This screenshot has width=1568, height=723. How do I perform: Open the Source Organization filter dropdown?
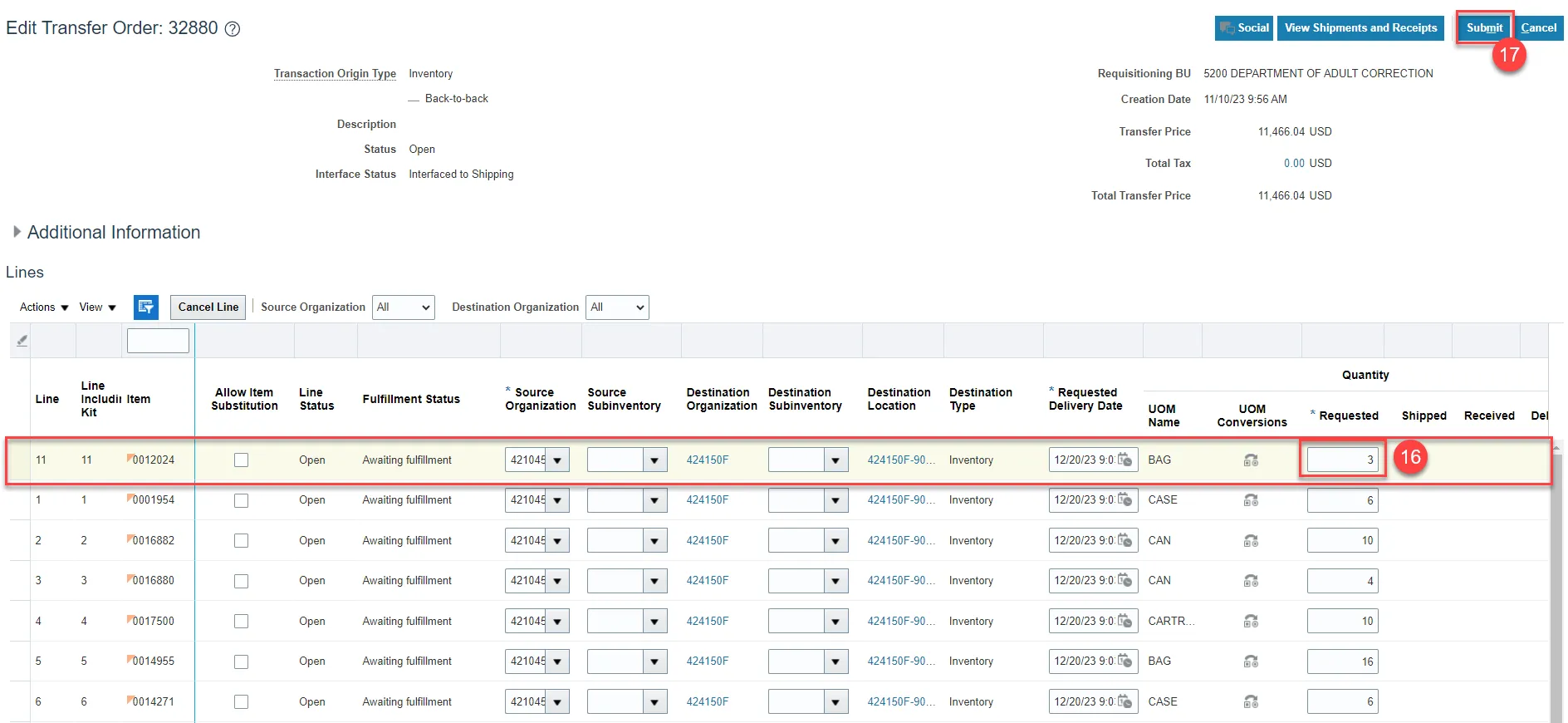404,307
